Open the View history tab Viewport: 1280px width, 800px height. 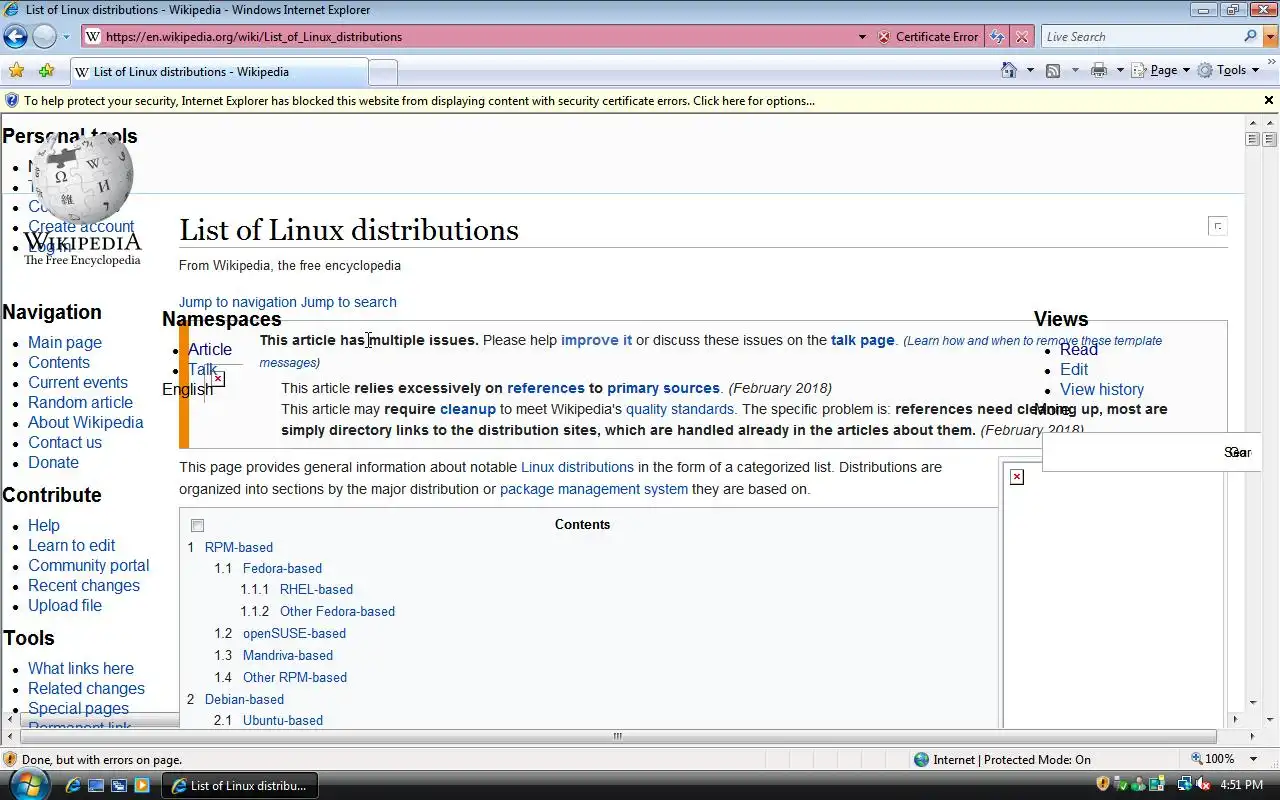pos(1102,389)
